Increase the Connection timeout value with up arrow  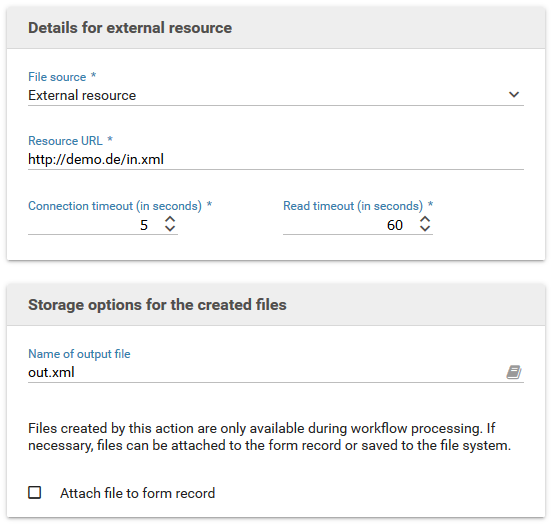tap(170, 219)
